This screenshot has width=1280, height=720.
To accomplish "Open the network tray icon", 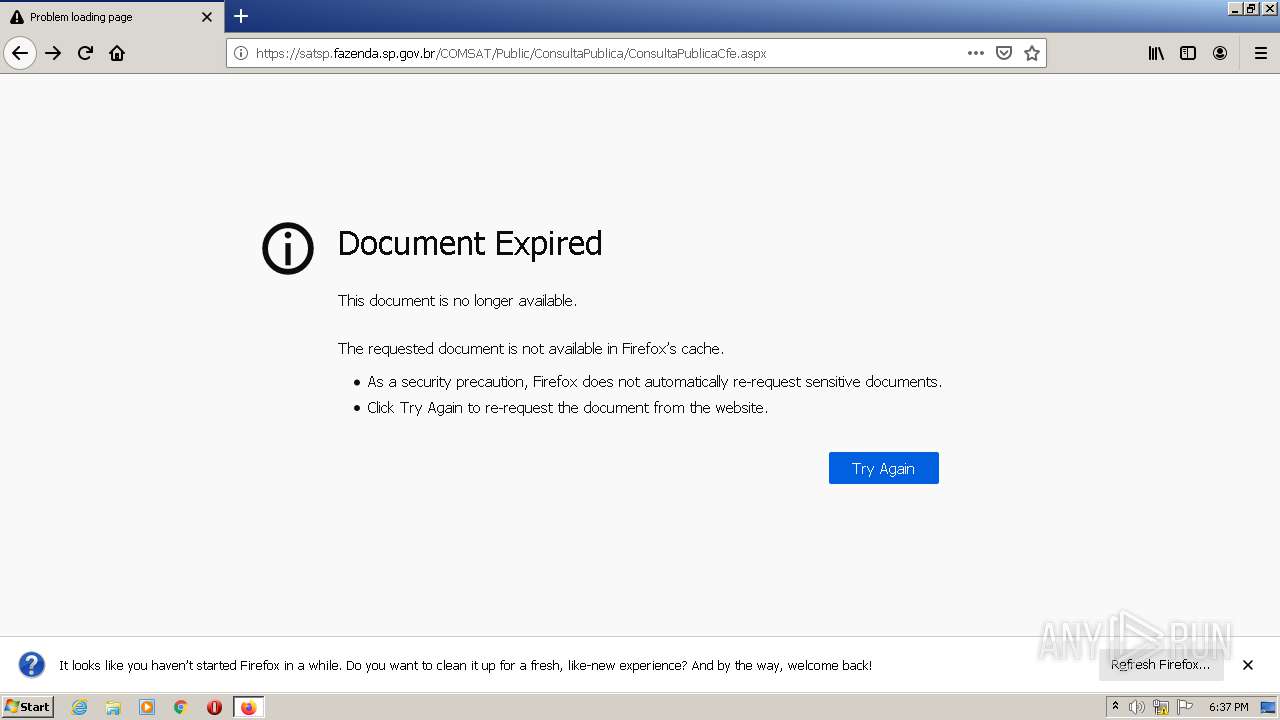I will tap(1161, 707).
